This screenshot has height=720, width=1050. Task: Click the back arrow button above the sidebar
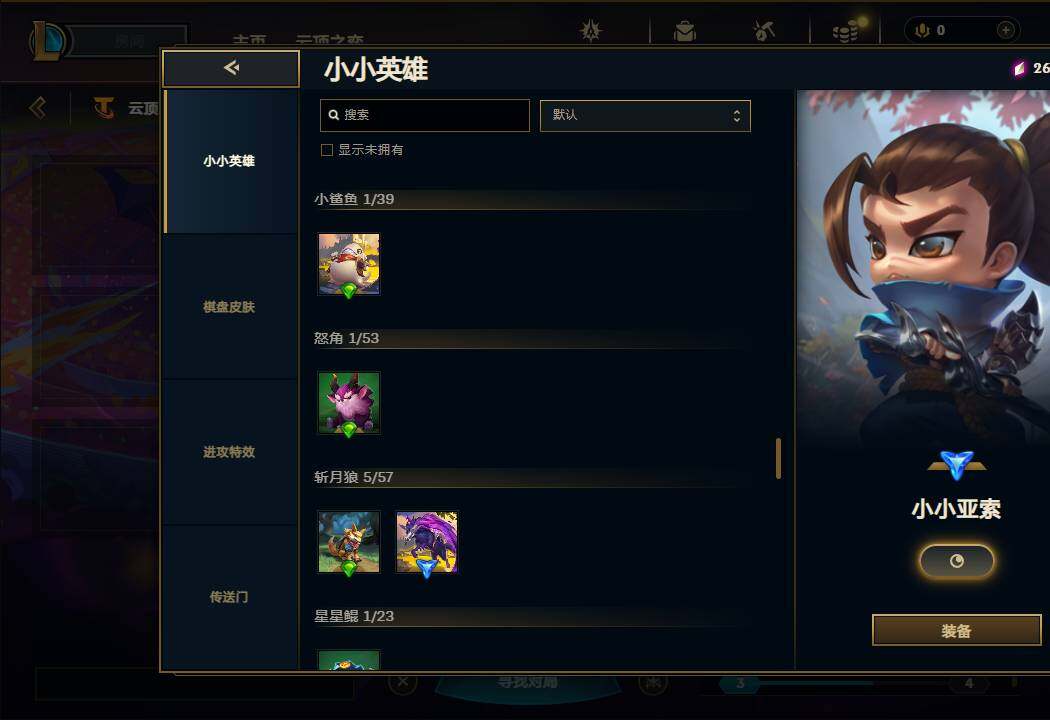click(231, 68)
